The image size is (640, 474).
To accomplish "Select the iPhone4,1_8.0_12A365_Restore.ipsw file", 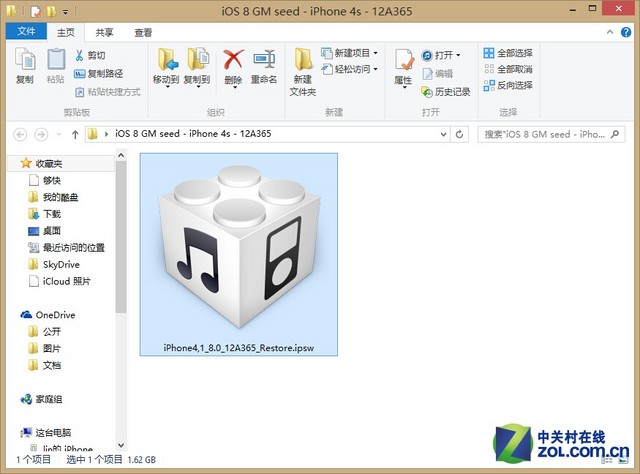I will tap(239, 254).
